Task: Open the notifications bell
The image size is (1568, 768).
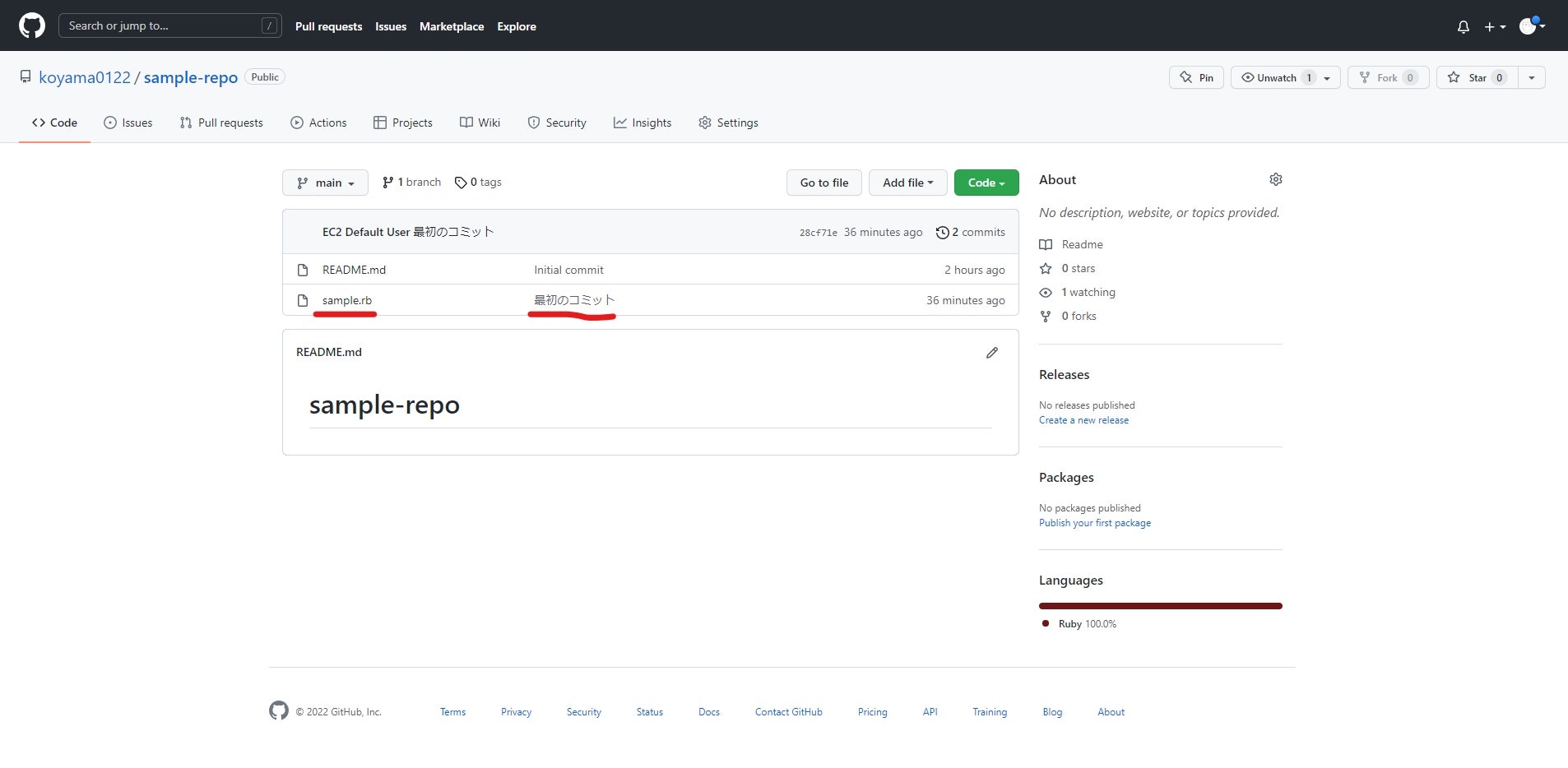Action: click(1463, 26)
